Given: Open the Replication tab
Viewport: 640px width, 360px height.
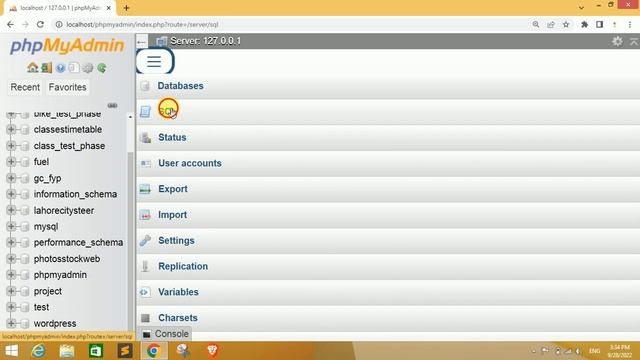Looking at the screenshot, I should tap(183, 266).
